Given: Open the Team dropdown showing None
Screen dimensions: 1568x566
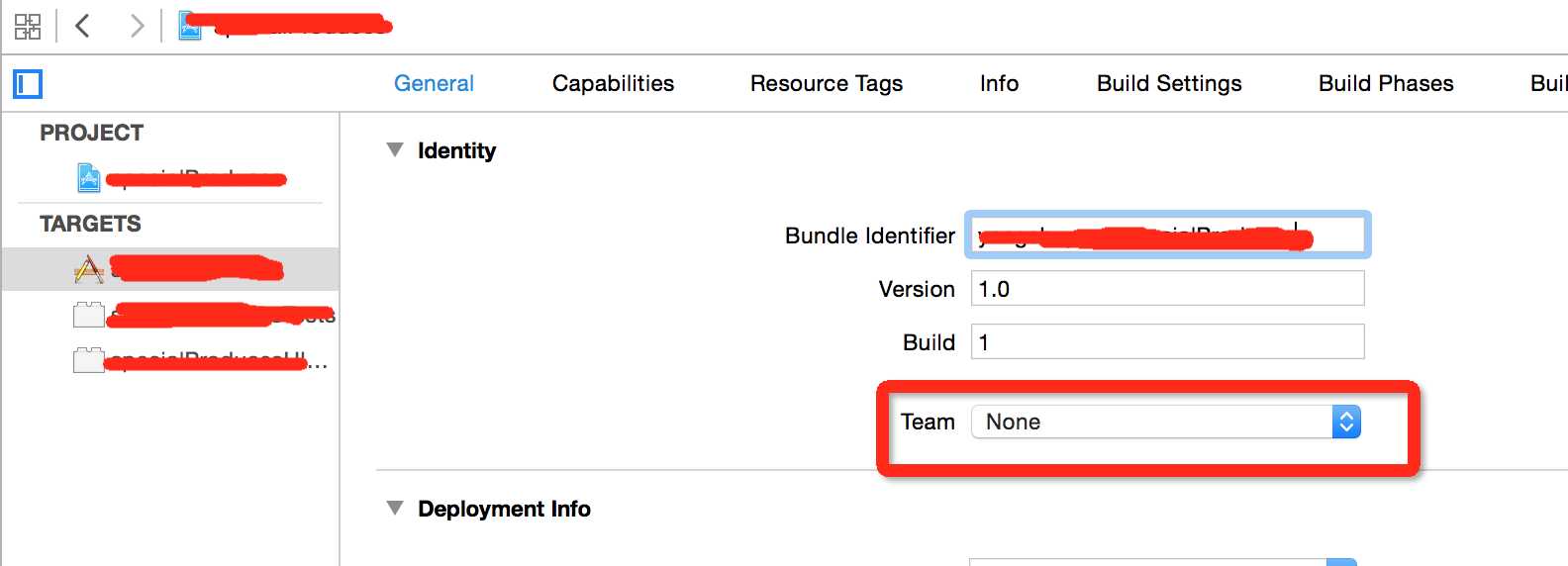Looking at the screenshot, I should tap(1166, 422).
